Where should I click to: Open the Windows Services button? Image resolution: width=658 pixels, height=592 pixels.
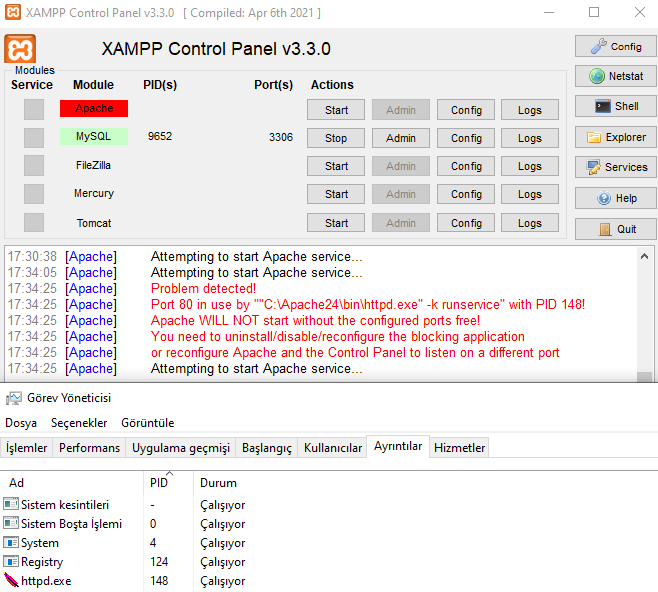click(x=616, y=167)
